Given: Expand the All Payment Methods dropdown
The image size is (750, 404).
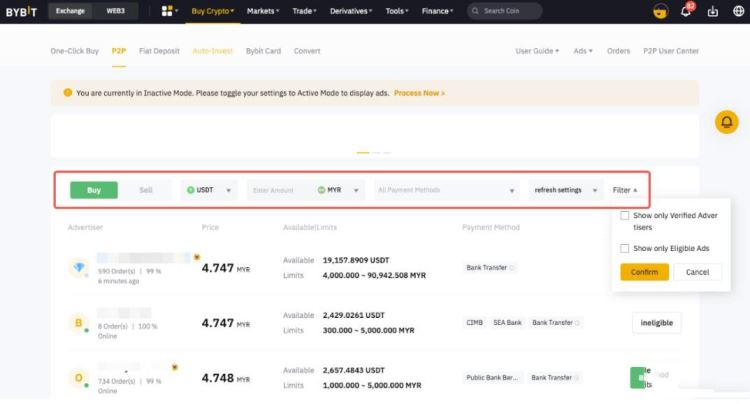Looking at the screenshot, I should pyautogui.click(x=446, y=189).
